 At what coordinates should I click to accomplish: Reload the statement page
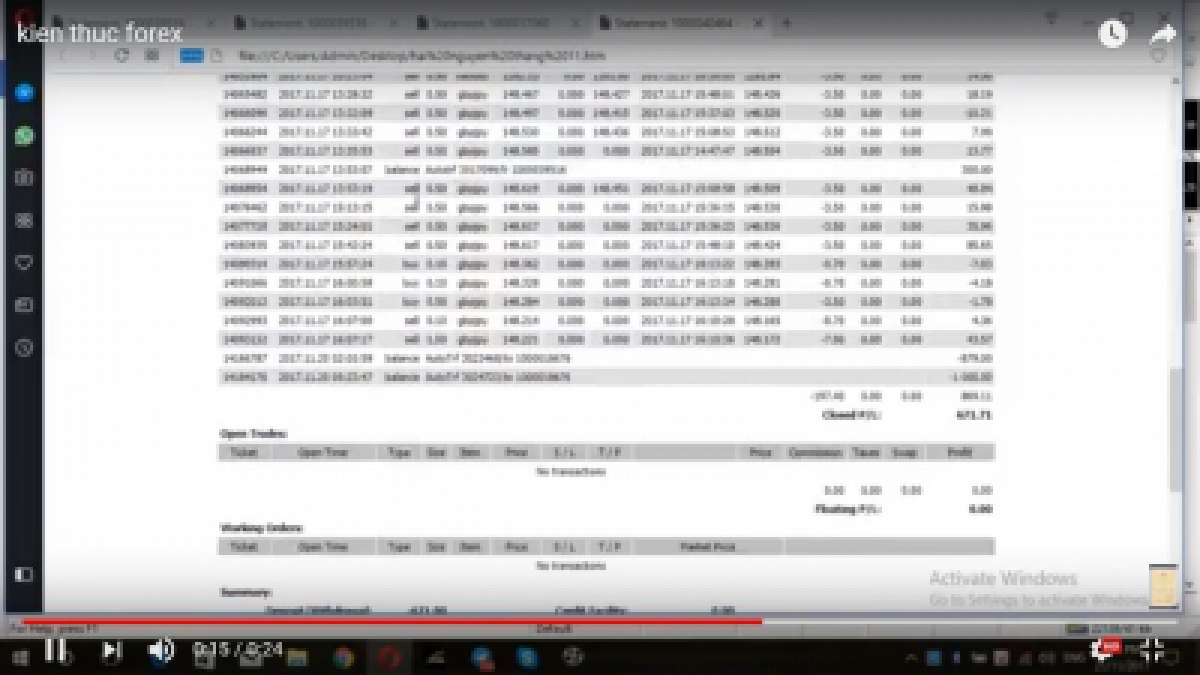[x=121, y=56]
